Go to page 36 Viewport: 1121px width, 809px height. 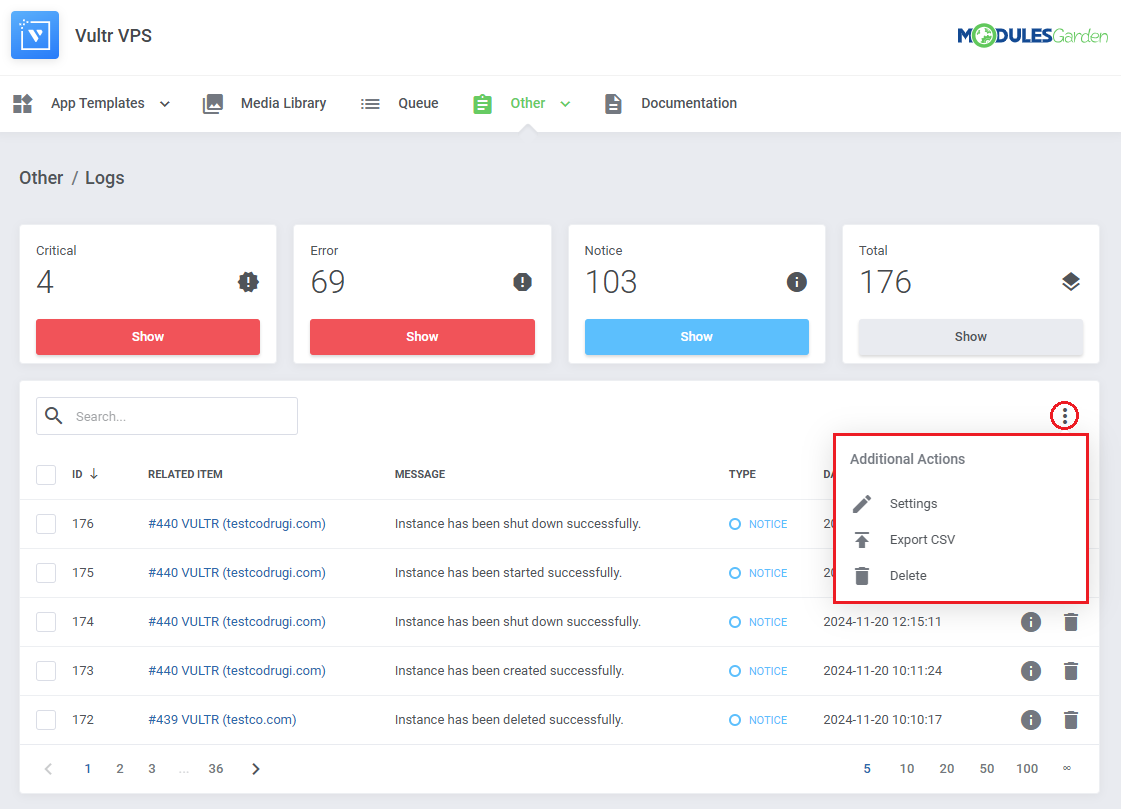[216, 769]
